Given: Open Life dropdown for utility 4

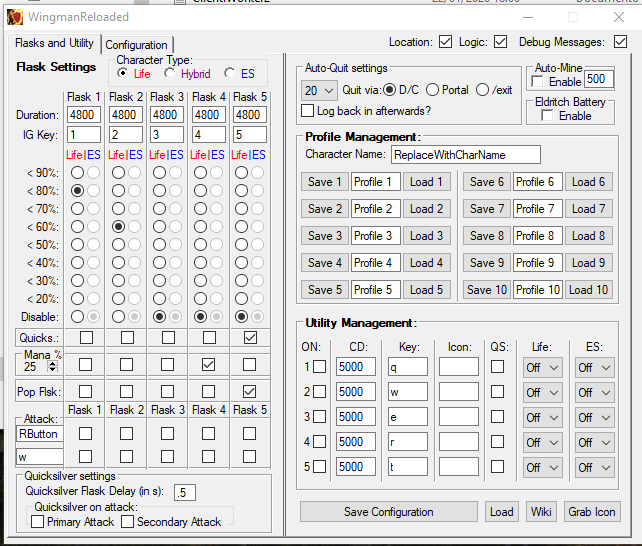Looking at the screenshot, I should (x=542, y=442).
